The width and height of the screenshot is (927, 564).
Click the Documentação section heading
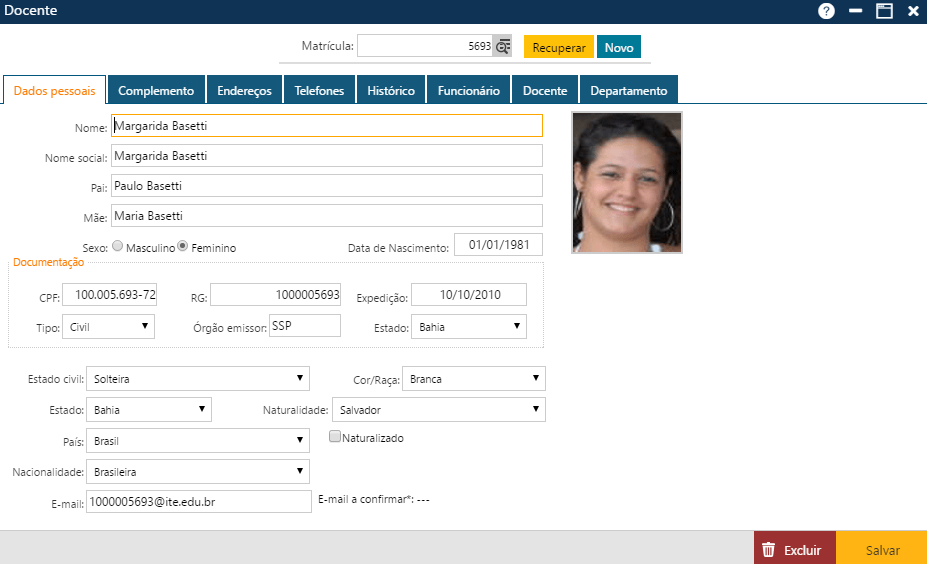click(48, 262)
